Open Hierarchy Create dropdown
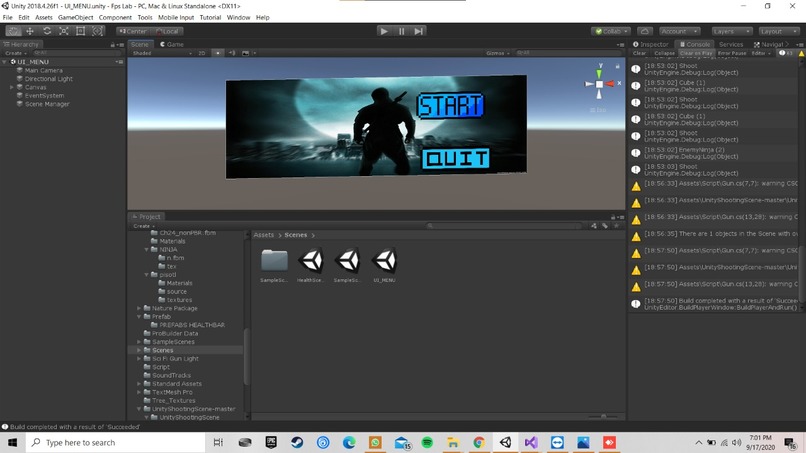The image size is (806, 453). 15,53
